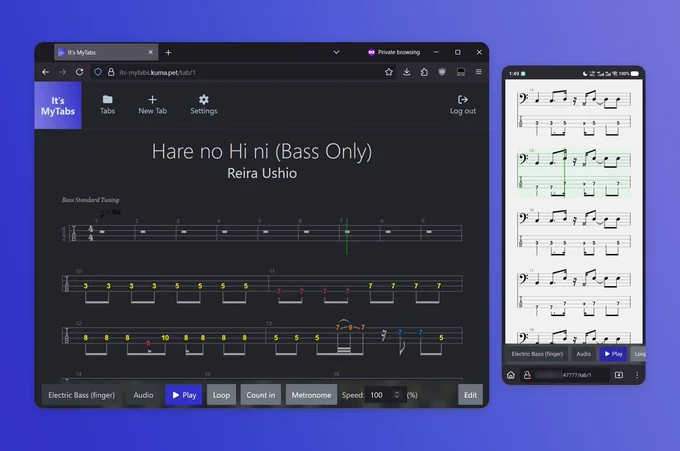
Task: Bookmark this page with the star icon
Action: click(389, 72)
